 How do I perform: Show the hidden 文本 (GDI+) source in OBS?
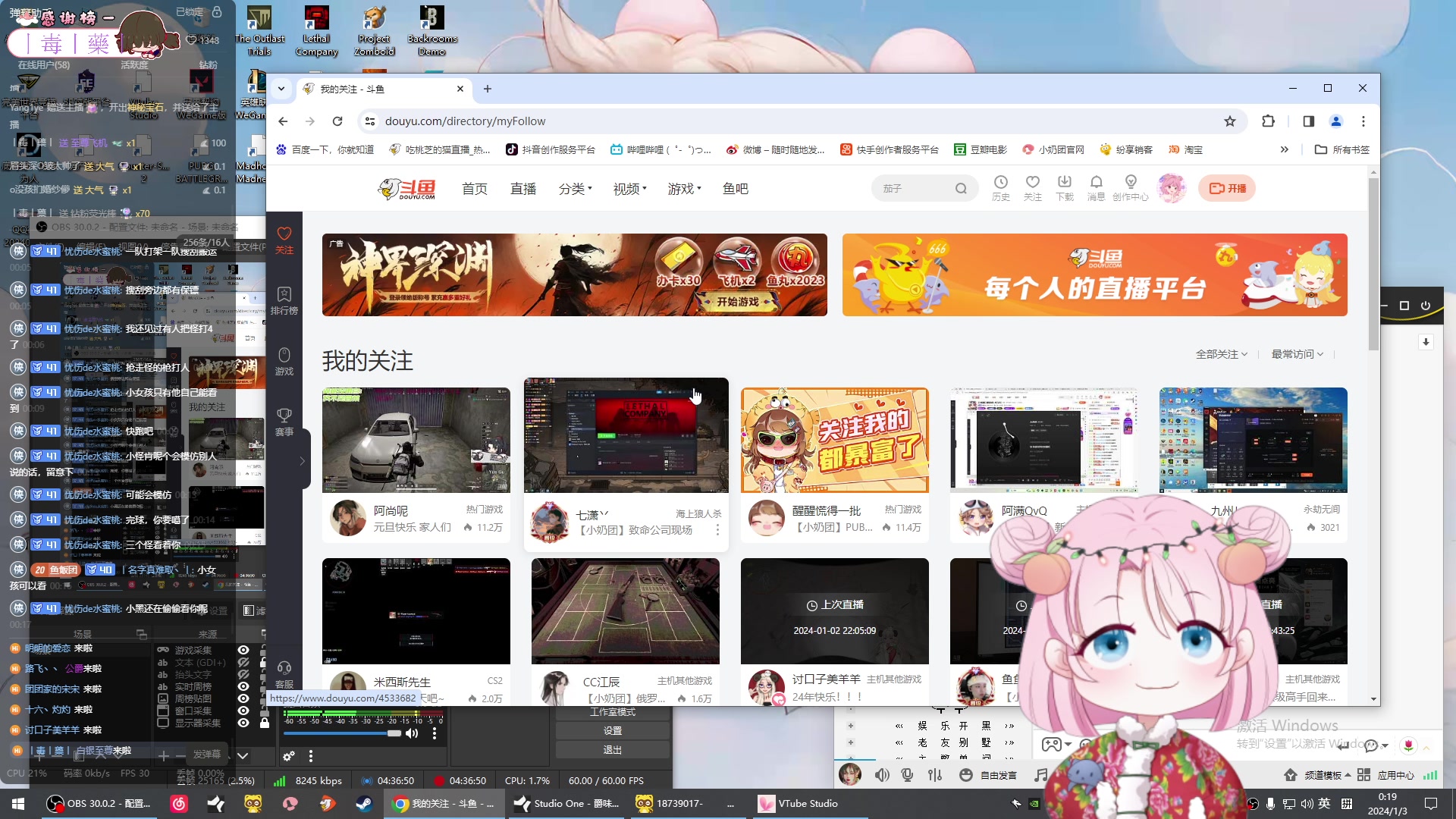[243, 662]
